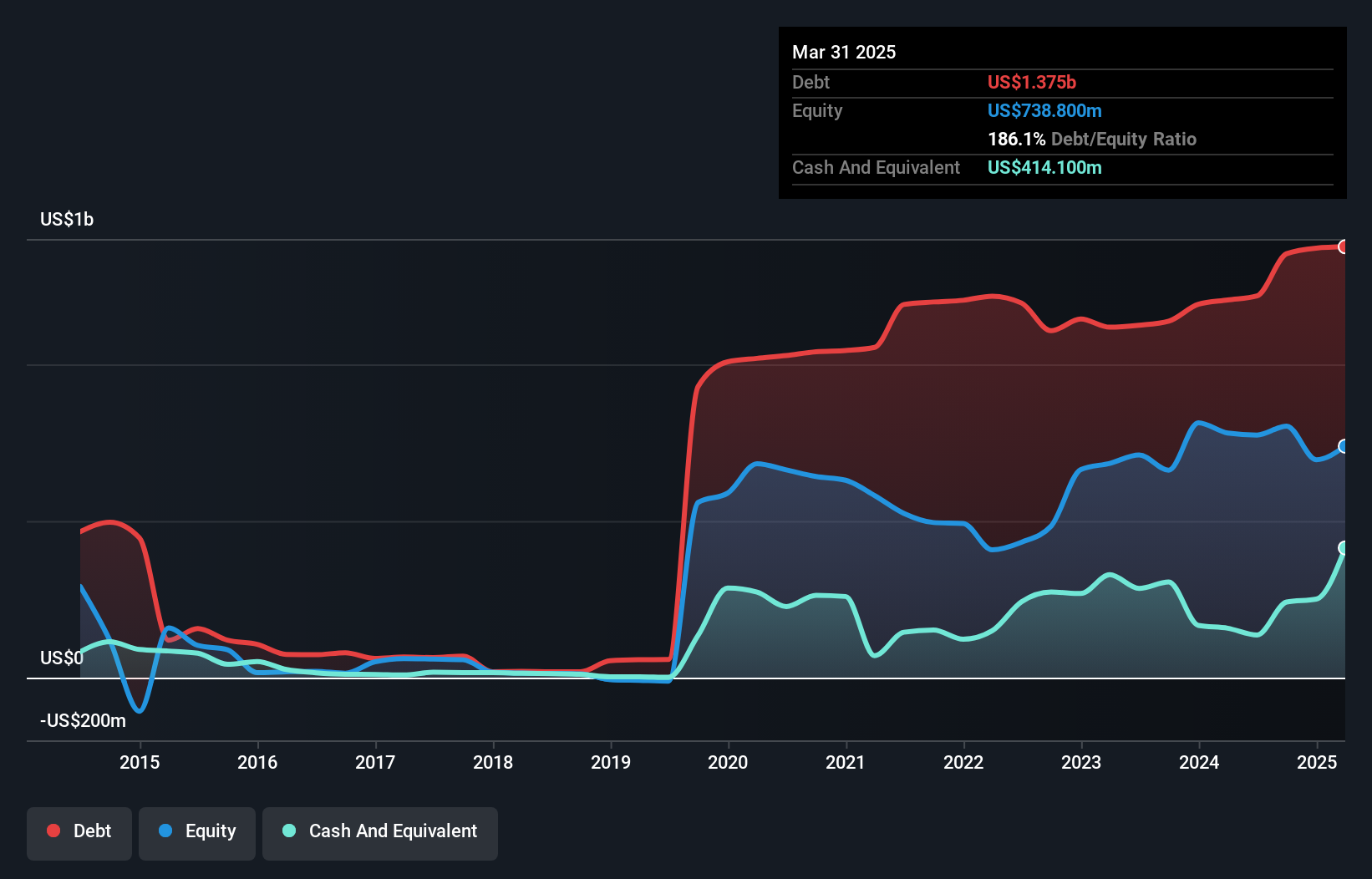Click the US$1b y-axis label
Image resolution: width=1372 pixels, height=879 pixels.
tap(67, 220)
